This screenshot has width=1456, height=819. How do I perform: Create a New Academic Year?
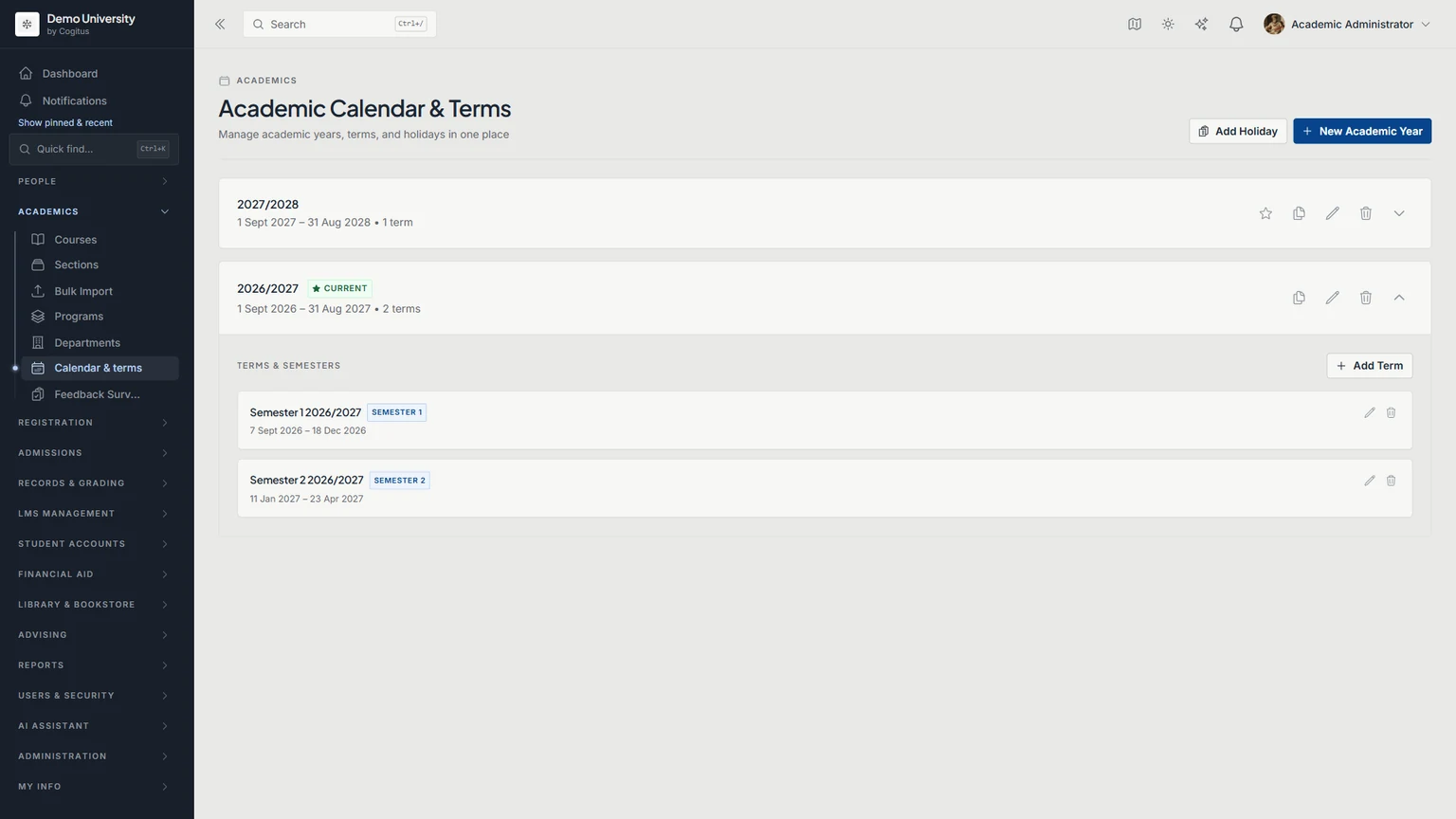pyautogui.click(x=1362, y=131)
